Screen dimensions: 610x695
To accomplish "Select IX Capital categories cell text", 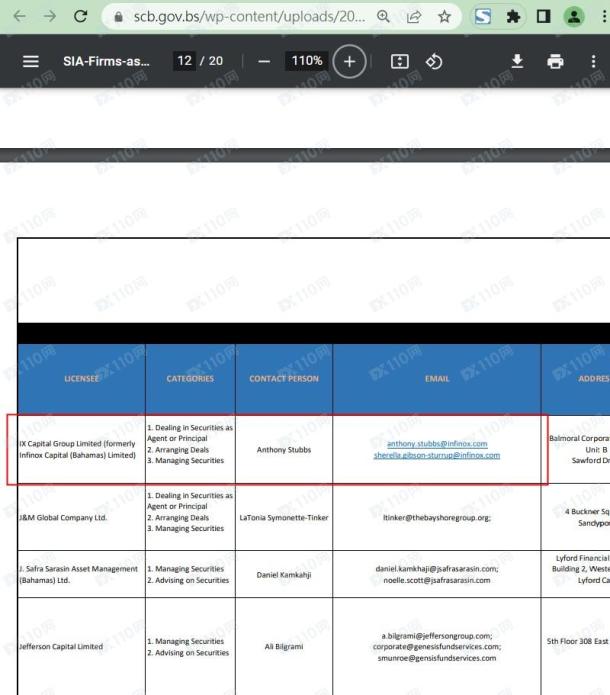I will click(x=190, y=444).
